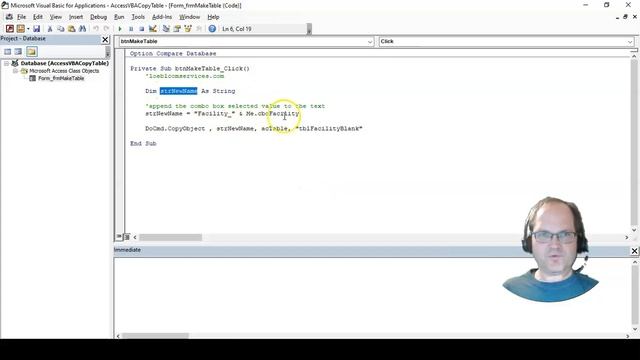Open the Run menu

coord(119,17)
